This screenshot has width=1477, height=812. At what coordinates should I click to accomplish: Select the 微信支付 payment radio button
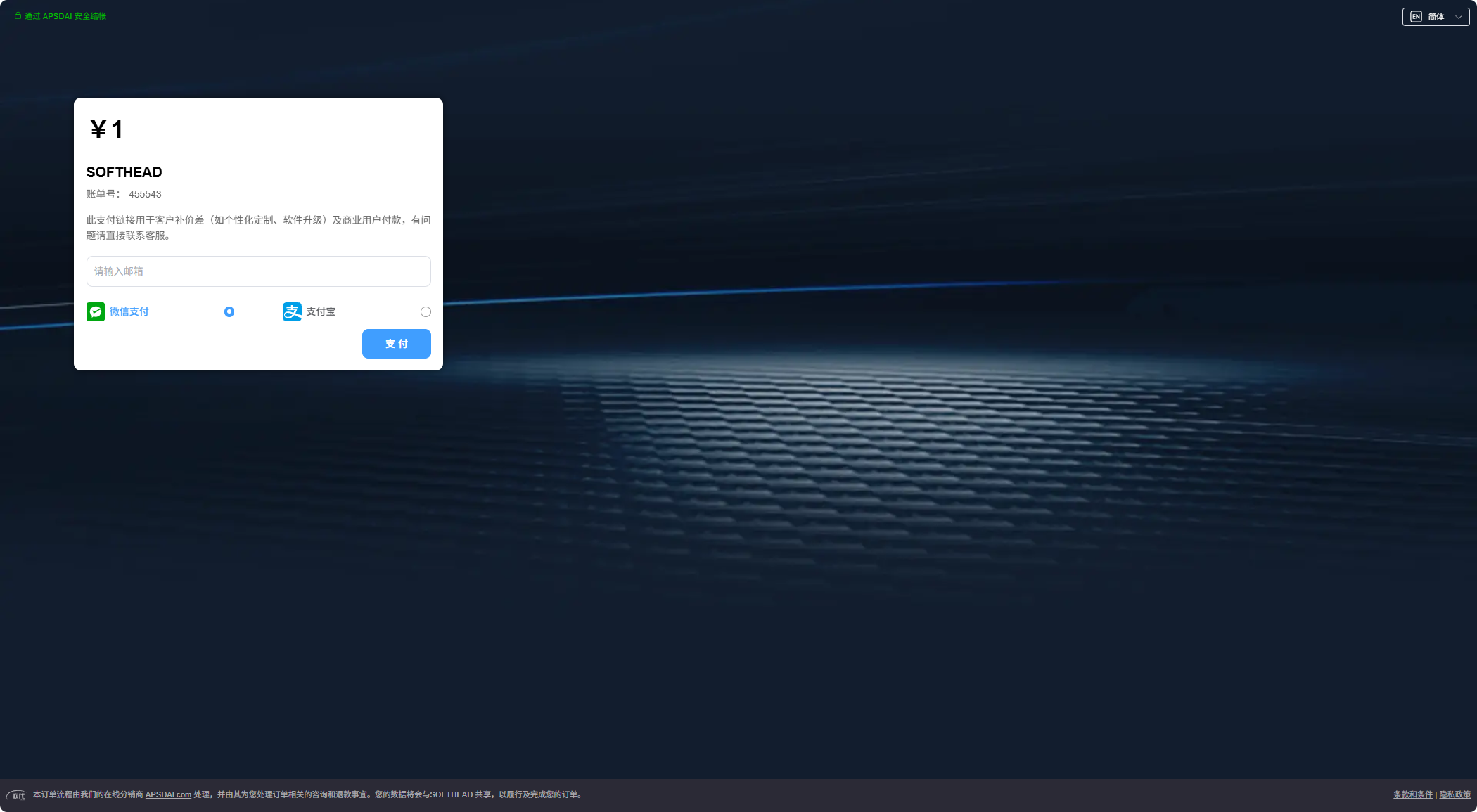click(x=229, y=311)
